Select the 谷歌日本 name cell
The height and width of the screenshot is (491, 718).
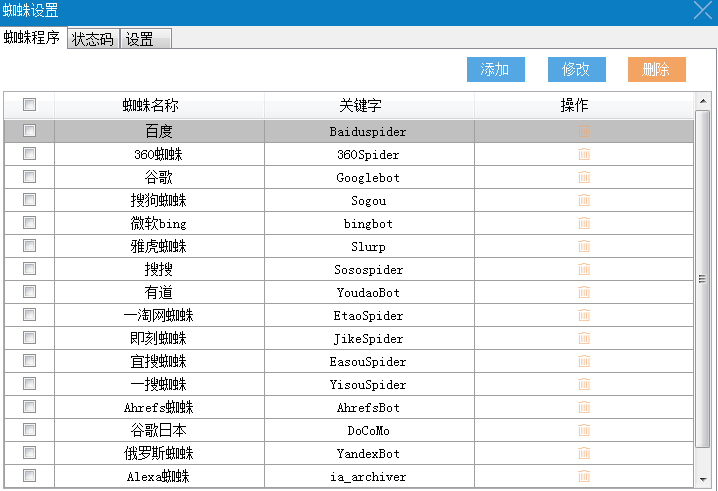[x=159, y=431]
